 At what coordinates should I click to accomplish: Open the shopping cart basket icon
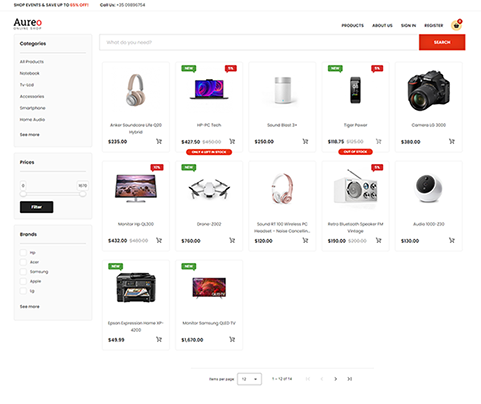(456, 25)
